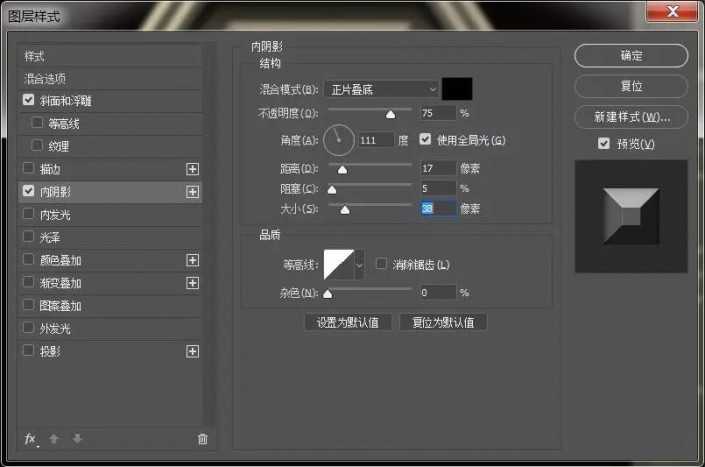Disable the 斜面和浮雕 checkbox
The height and width of the screenshot is (467, 705).
point(28,100)
